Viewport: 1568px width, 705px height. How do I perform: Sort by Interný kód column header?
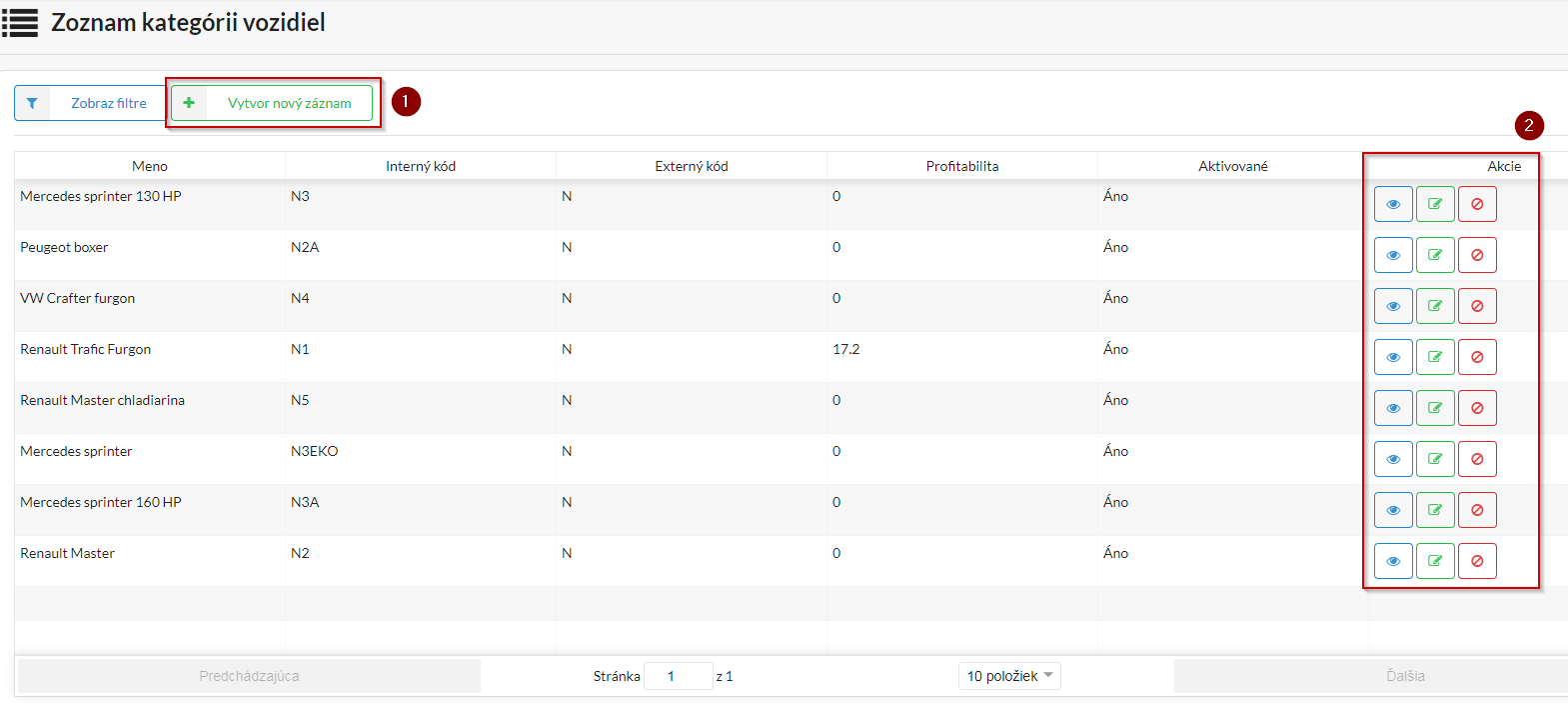(x=421, y=166)
